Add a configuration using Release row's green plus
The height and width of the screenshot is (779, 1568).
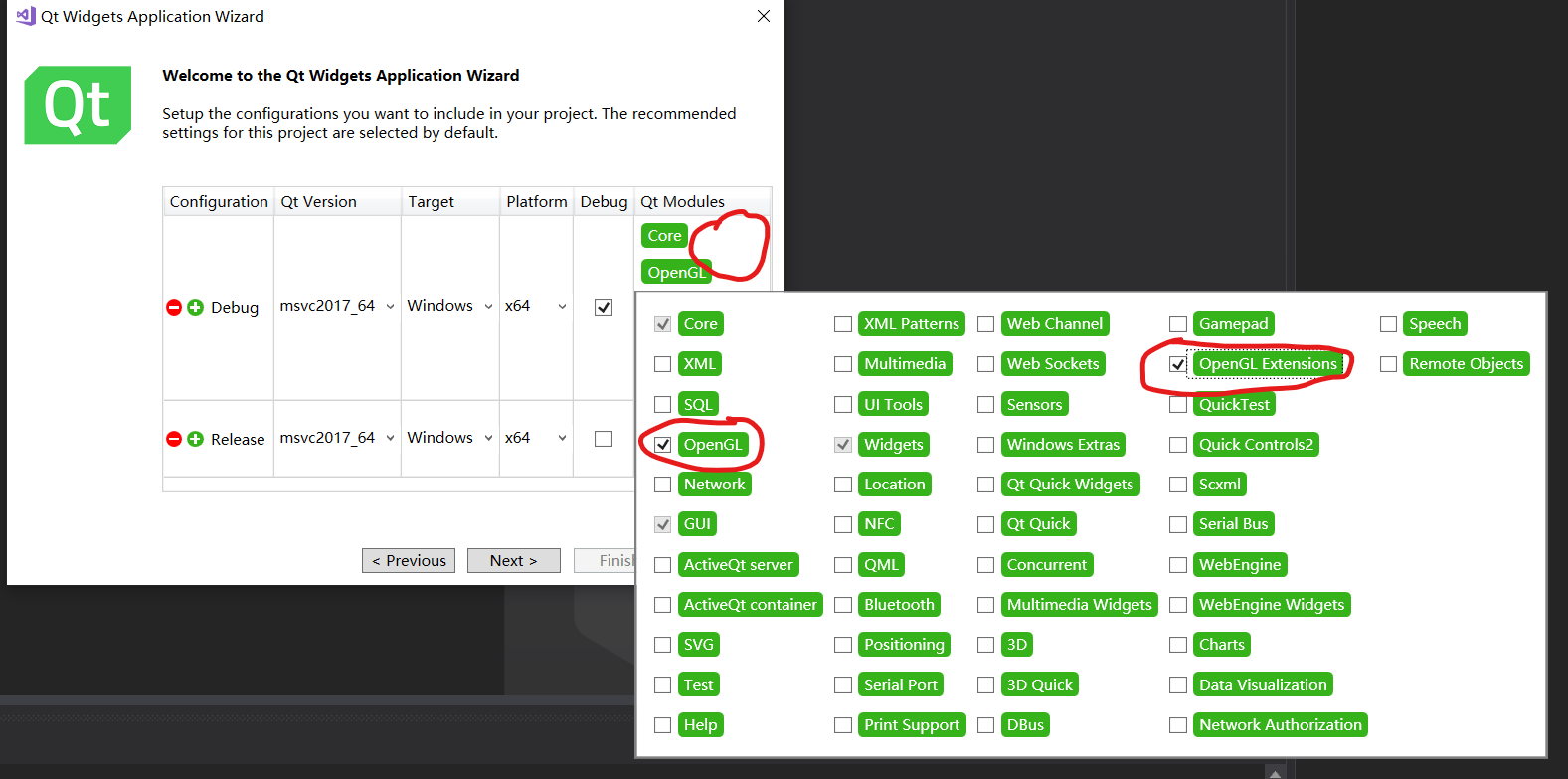point(196,439)
